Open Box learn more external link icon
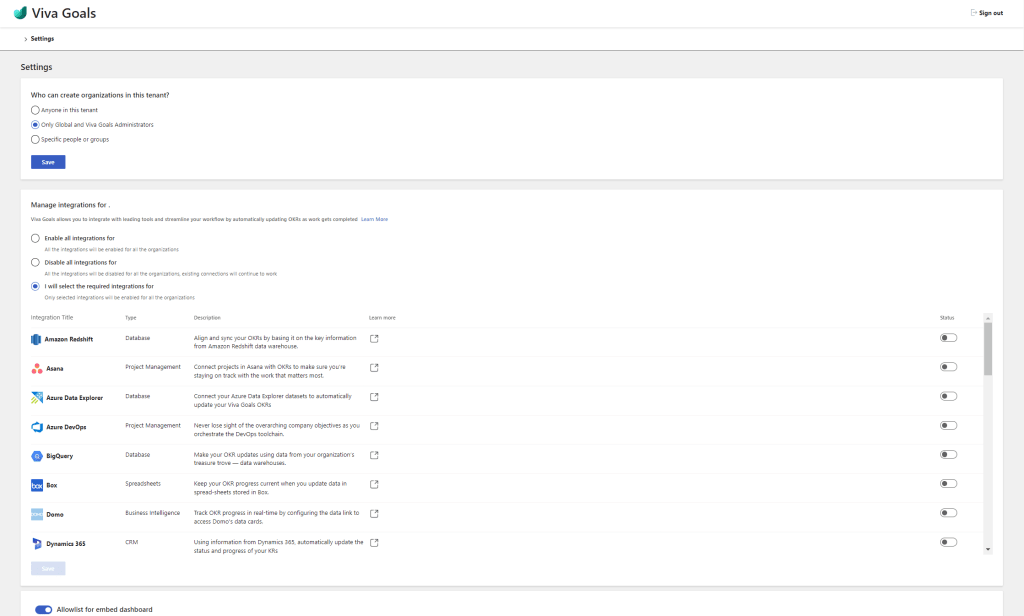The height and width of the screenshot is (616, 1024). [x=374, y=485]
